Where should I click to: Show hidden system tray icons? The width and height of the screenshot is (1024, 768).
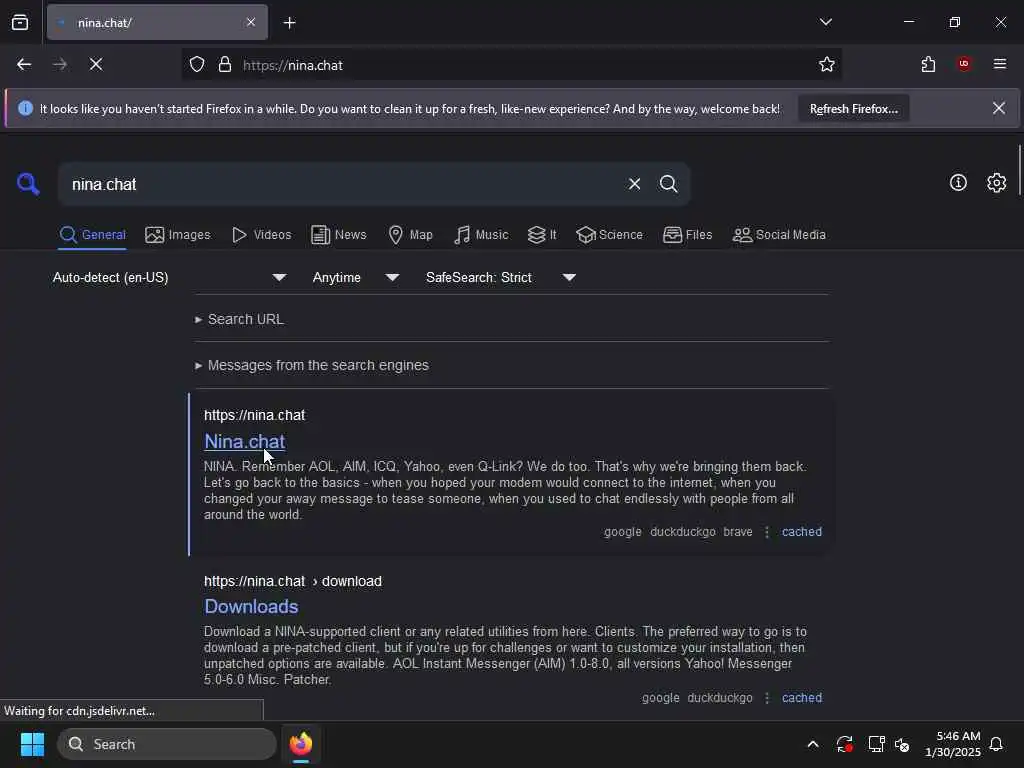[813, 744]
